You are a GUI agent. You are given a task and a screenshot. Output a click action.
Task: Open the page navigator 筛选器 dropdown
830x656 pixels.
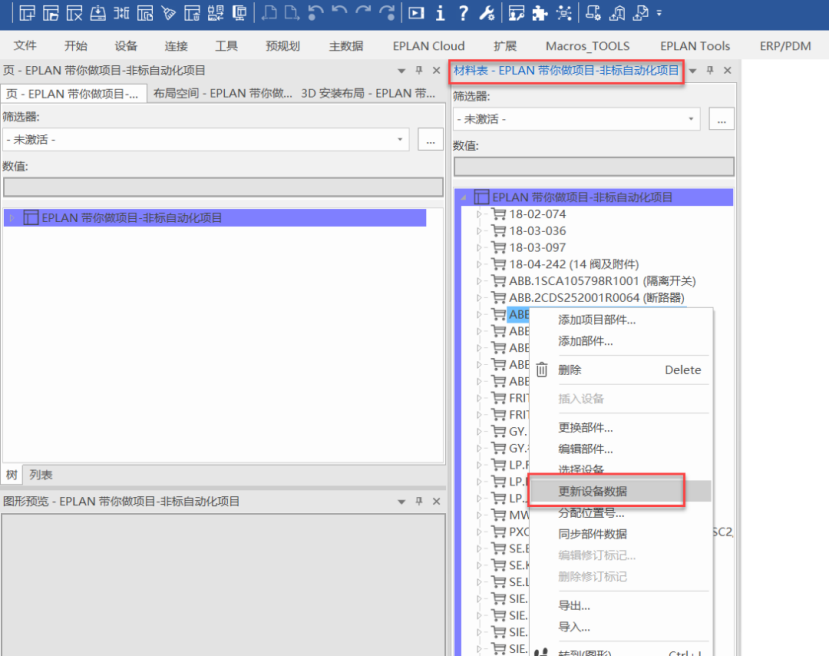pos(400,140)
